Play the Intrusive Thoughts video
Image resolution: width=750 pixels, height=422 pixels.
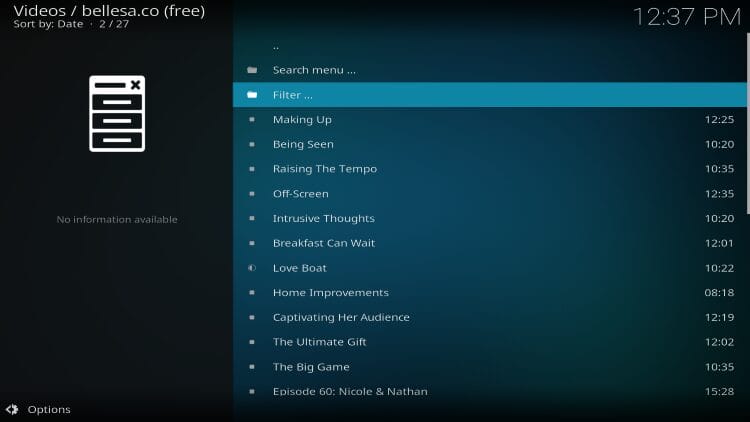tap(324, 218)
